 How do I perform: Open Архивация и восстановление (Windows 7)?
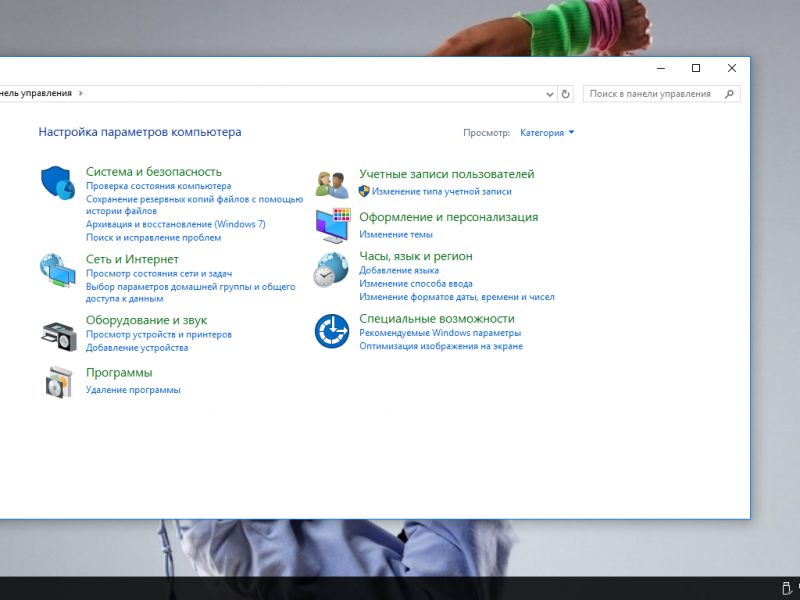click(x=176, y=224)
